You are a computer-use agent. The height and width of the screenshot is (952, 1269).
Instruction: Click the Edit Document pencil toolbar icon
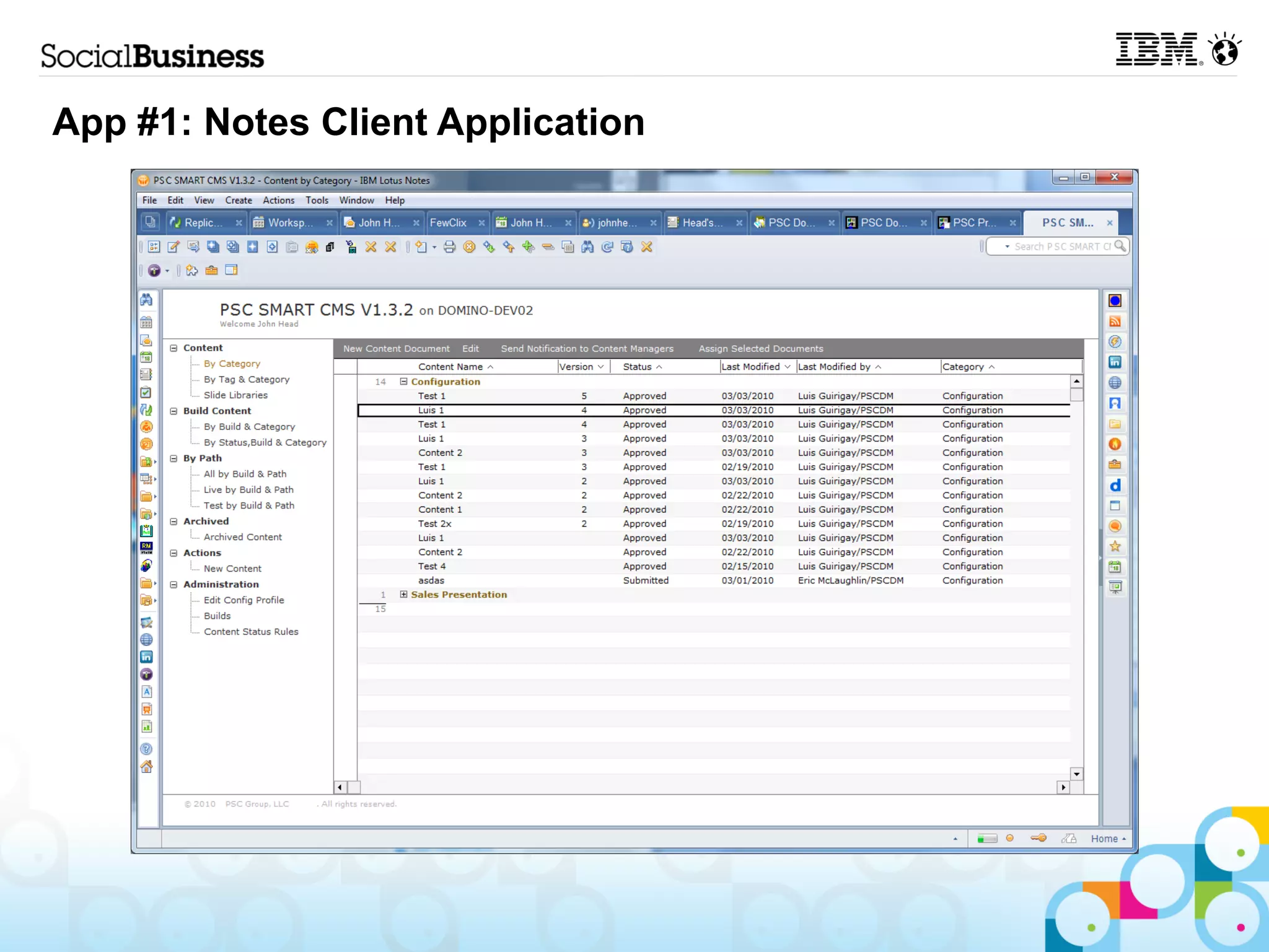click(173, 247)
